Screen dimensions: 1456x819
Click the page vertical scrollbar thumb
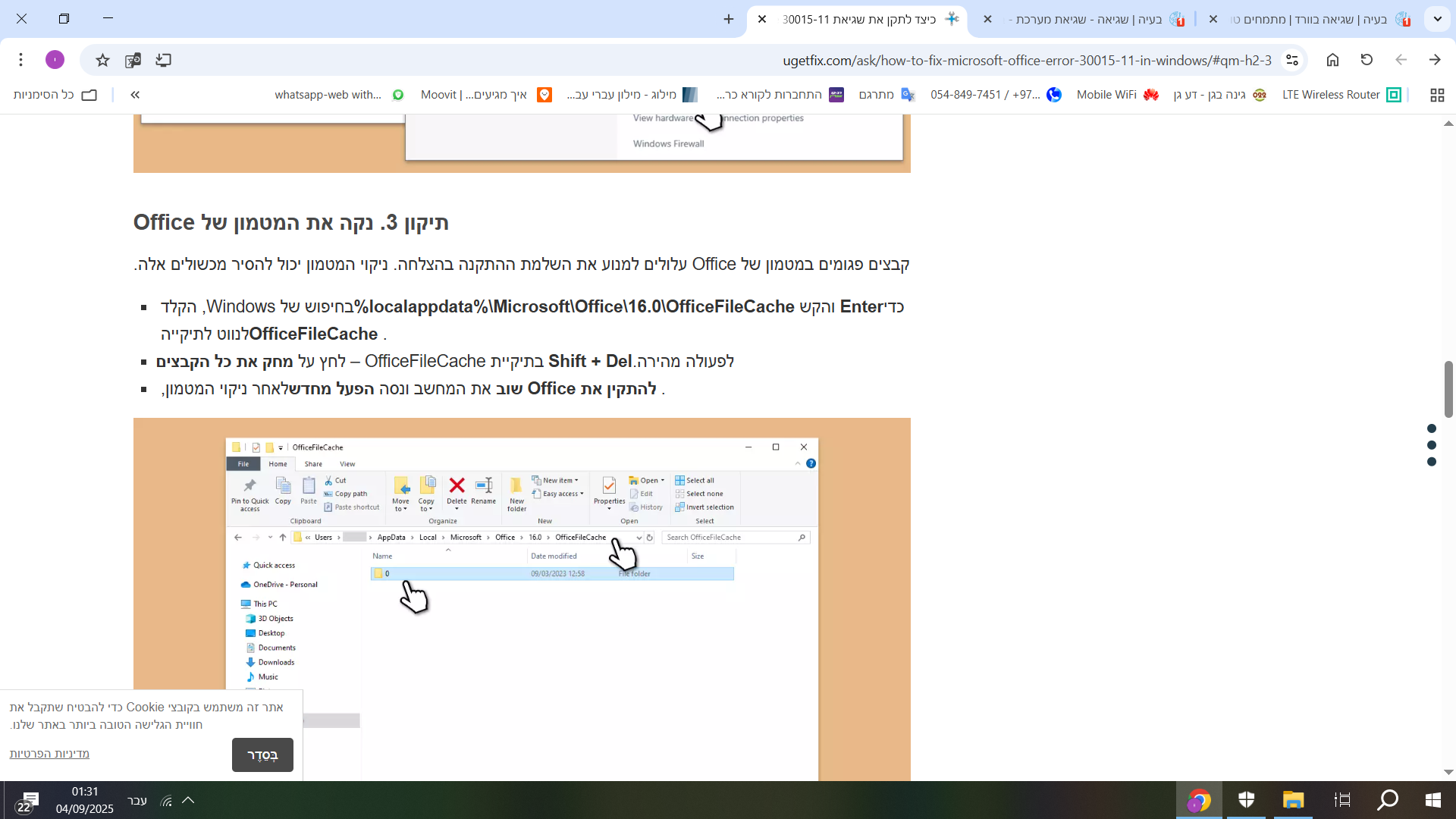(1448, 389)
